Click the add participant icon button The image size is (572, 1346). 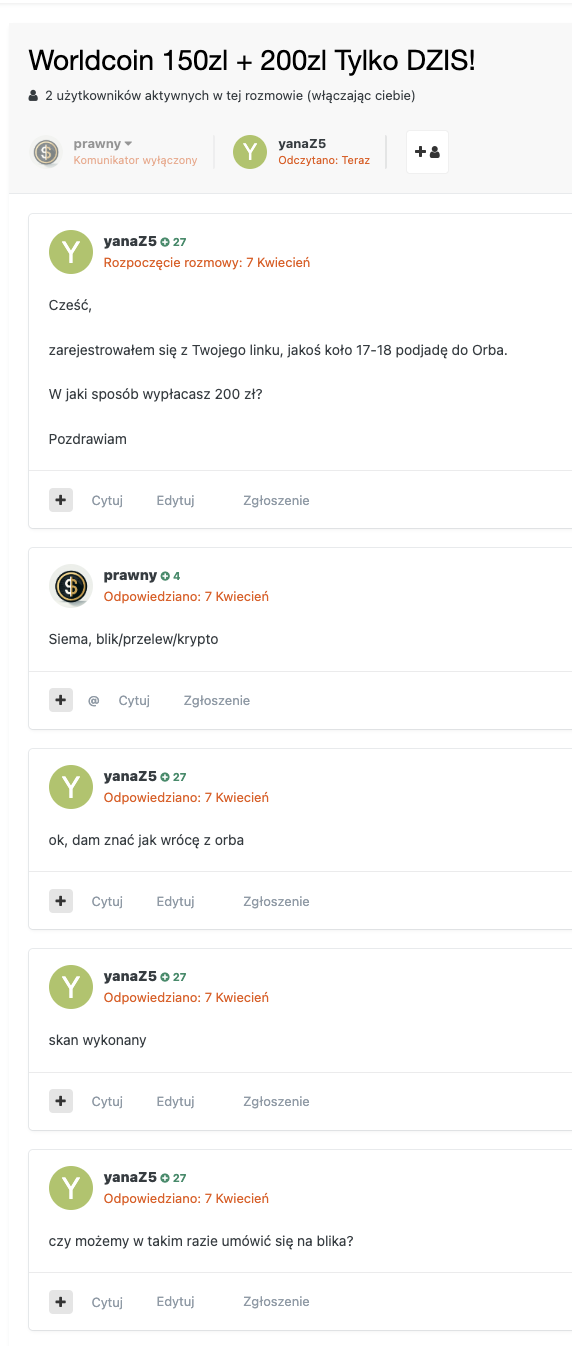point(427,152)
